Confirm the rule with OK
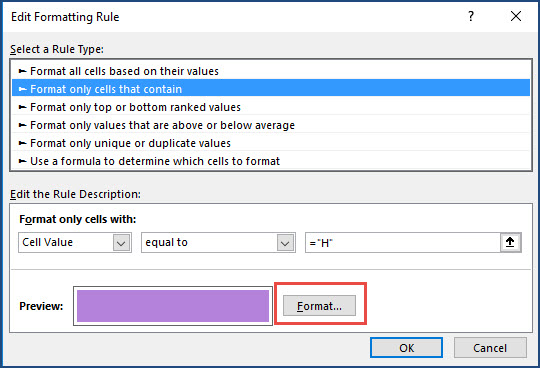 pos(406,348)
